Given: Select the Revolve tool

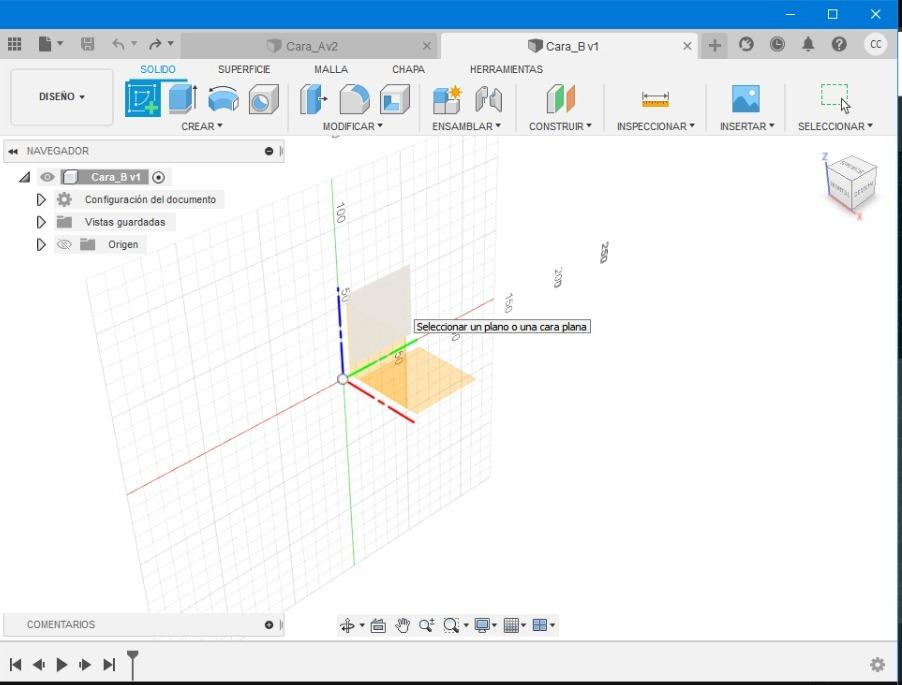Looking at the screenshot, I should (x=223, y=99).
